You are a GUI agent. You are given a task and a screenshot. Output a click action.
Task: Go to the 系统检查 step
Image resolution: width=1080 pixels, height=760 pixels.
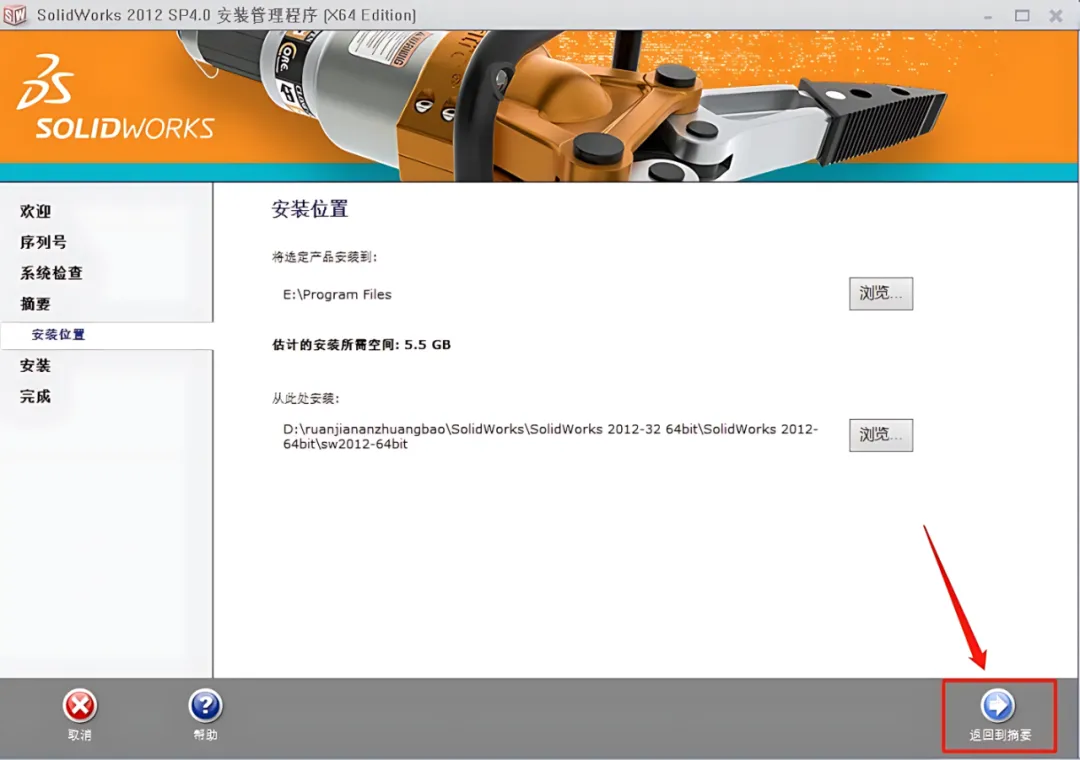(51, 273)
